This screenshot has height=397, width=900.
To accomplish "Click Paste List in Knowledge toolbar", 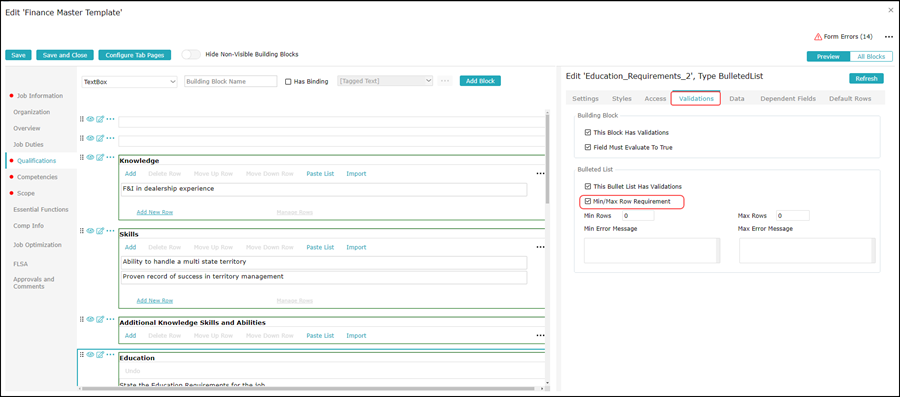I will (320, 173).
